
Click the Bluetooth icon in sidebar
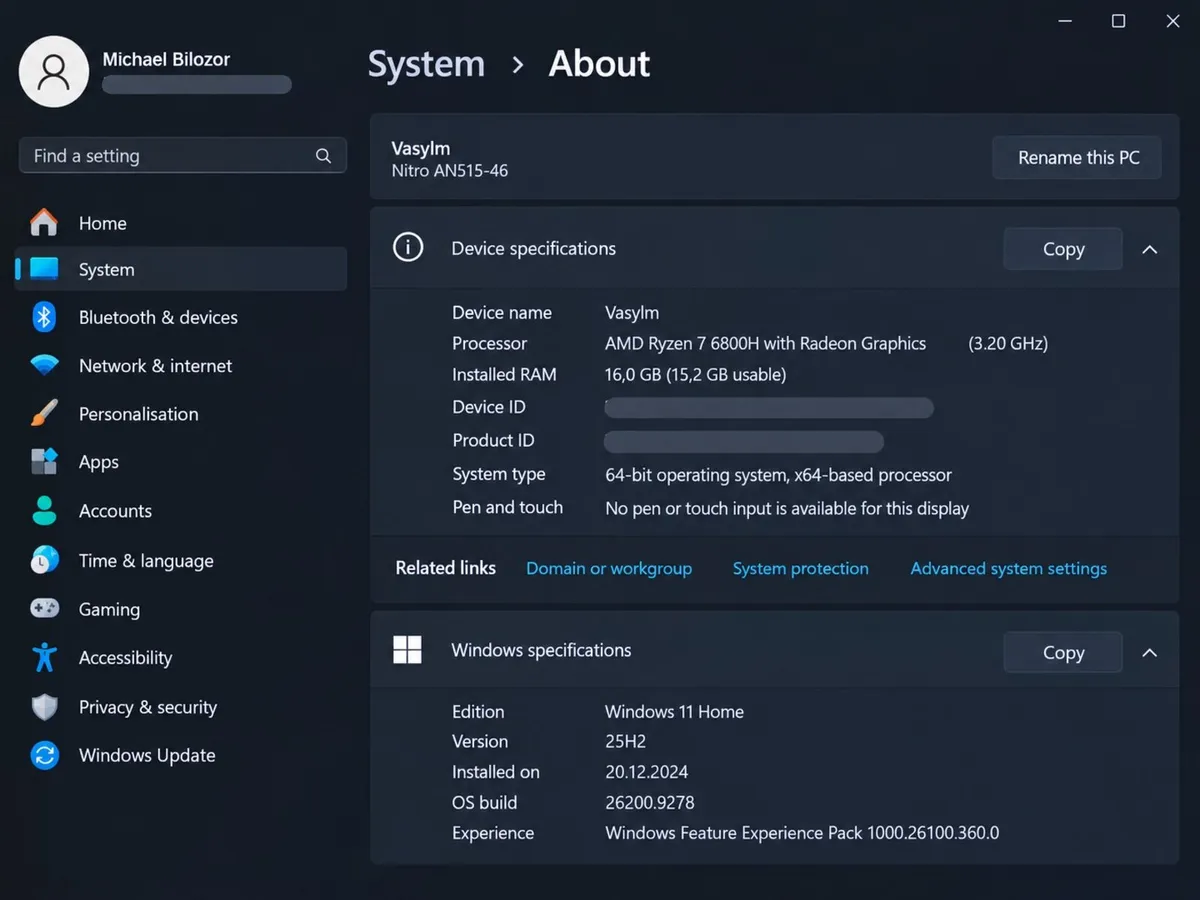(44, 317)
